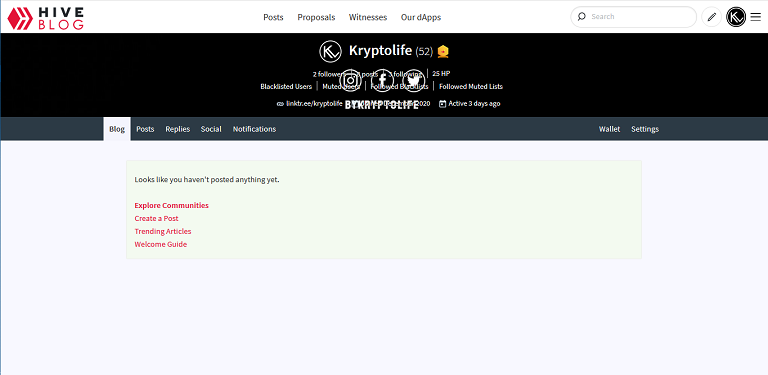
Task: Click the Twitter icon on cover image
Action: click(413, 80)
